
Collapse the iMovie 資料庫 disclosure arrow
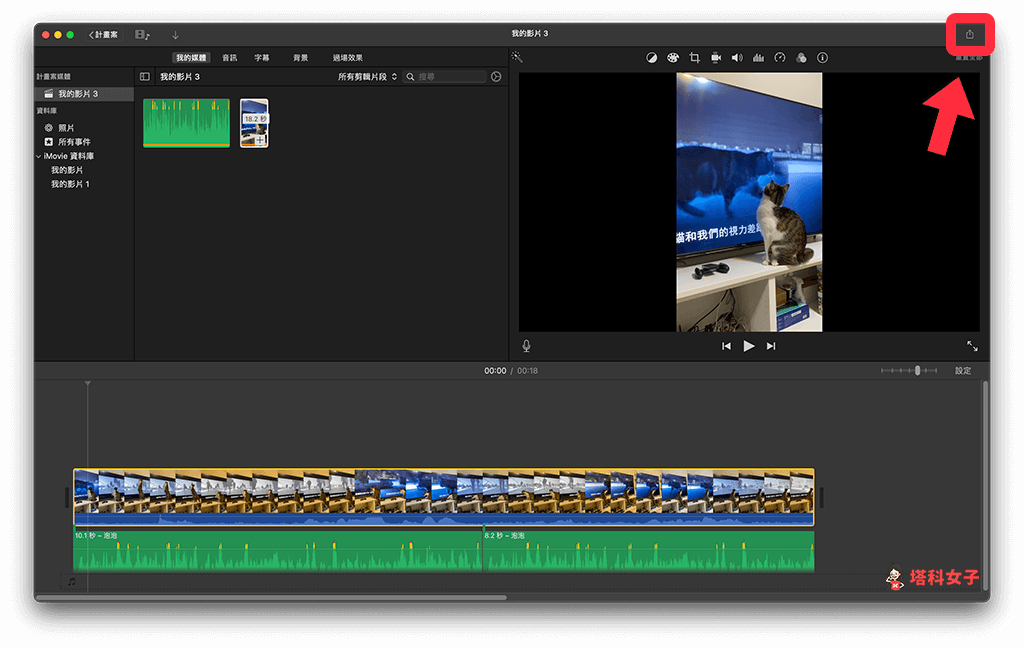[39, 156]
